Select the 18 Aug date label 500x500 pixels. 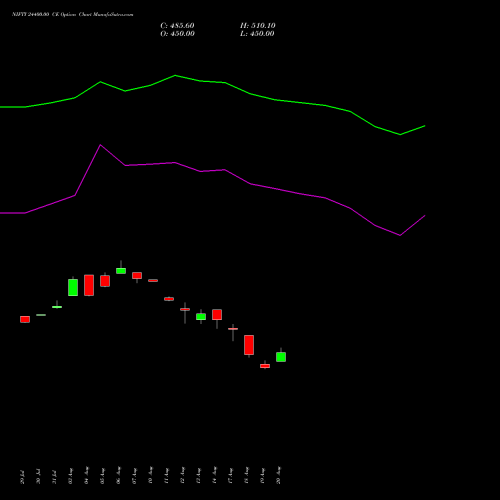pos(246,476)
